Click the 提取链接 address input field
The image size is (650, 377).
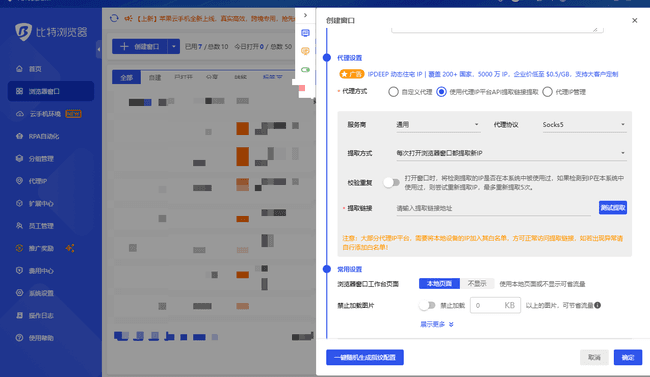click(x=493, y=208)
